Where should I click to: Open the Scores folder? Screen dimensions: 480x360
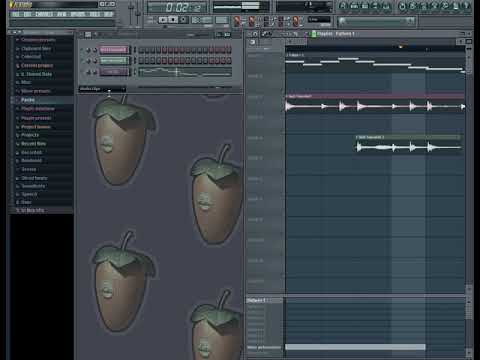pos(29,169)
